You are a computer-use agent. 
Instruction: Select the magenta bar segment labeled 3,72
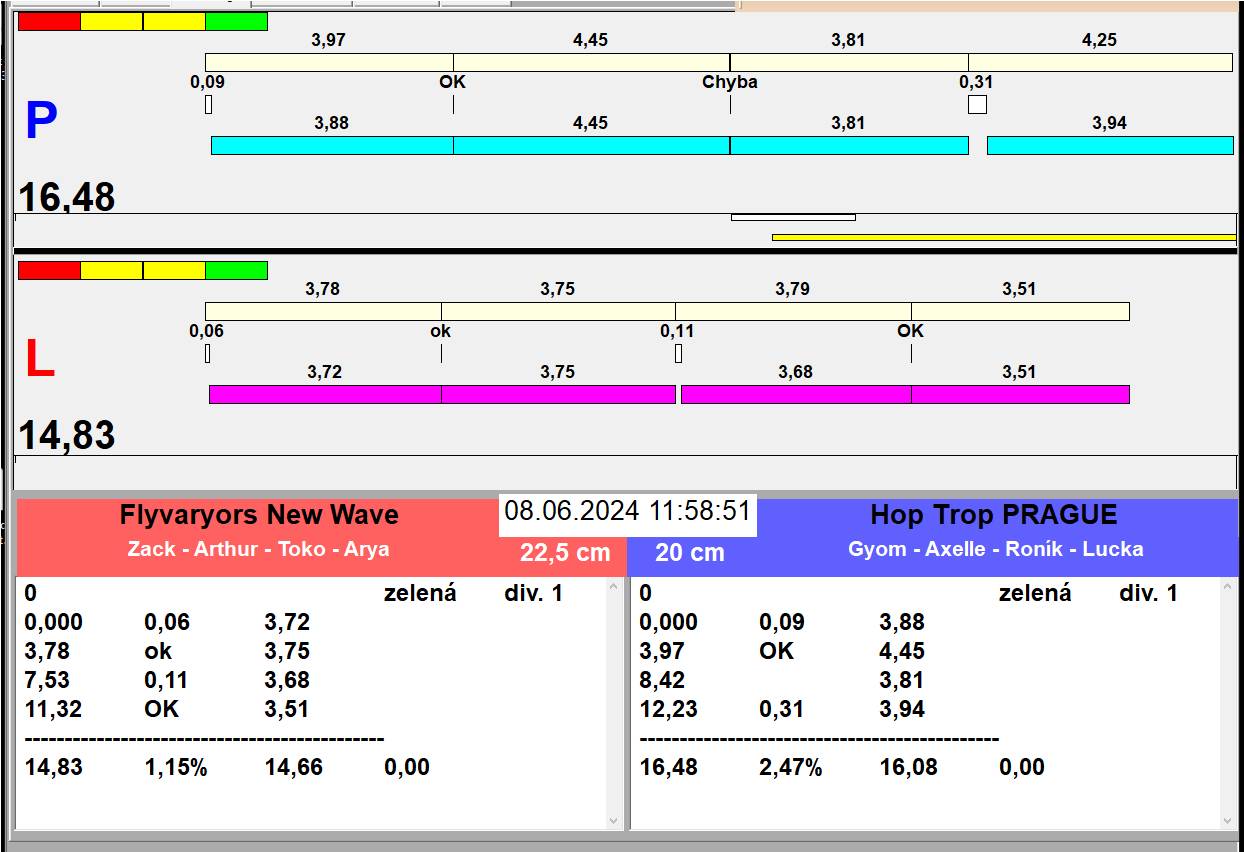coord(325,394)
